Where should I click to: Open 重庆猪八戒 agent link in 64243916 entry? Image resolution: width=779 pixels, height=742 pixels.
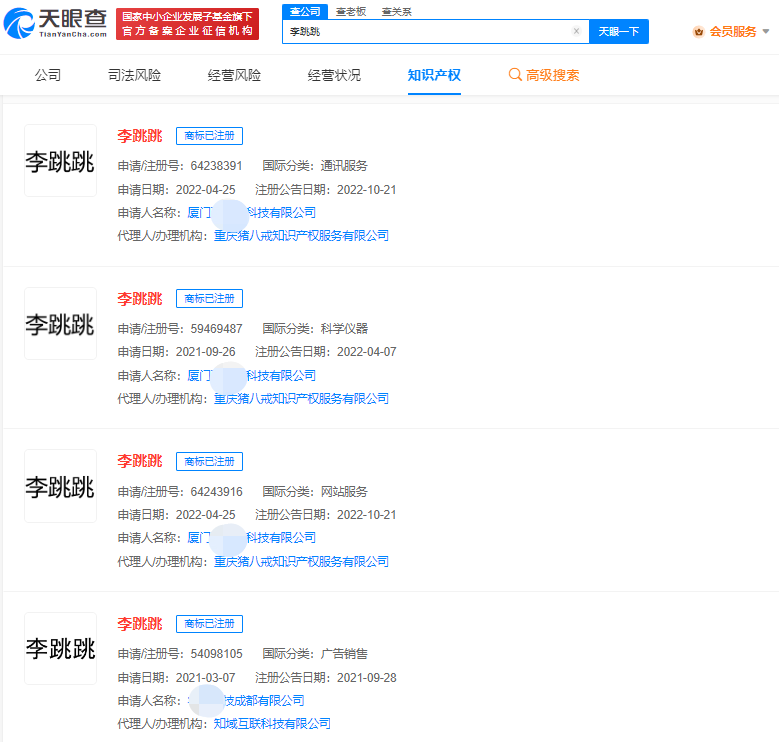point(301,561)
